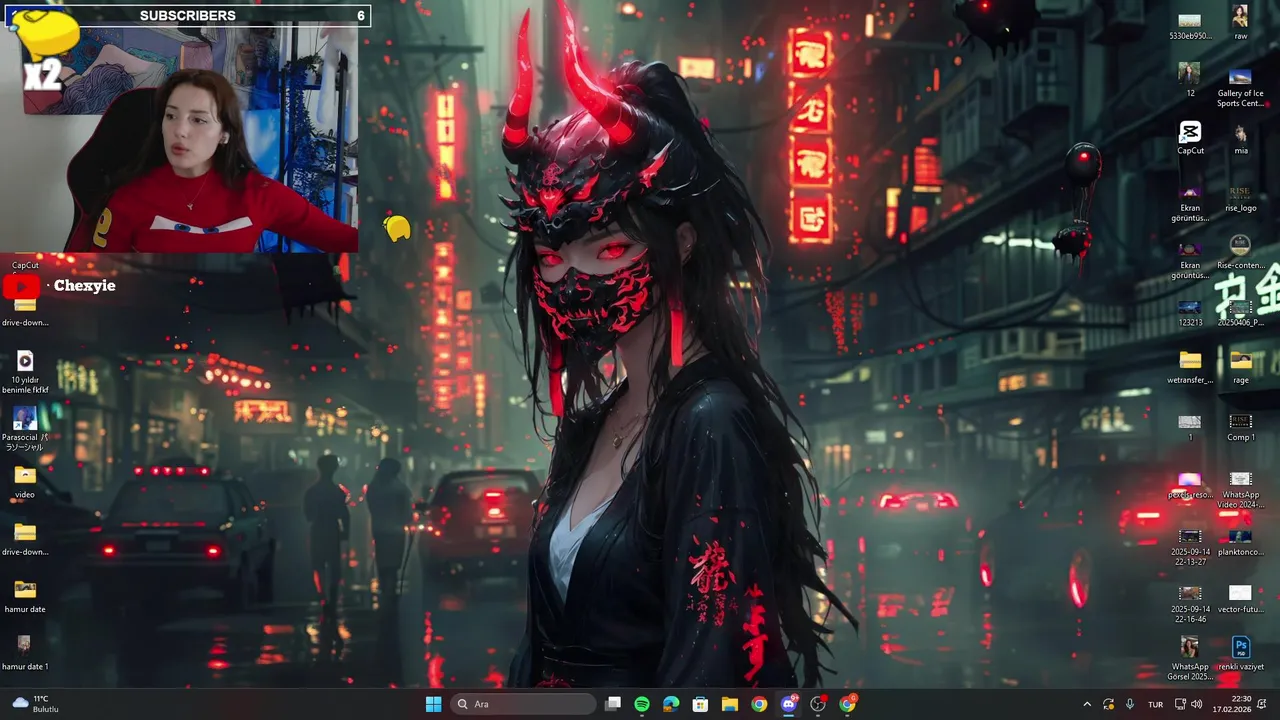Open Spotify from the taskbar
The image size is (1280, 720).
[642, 704]
